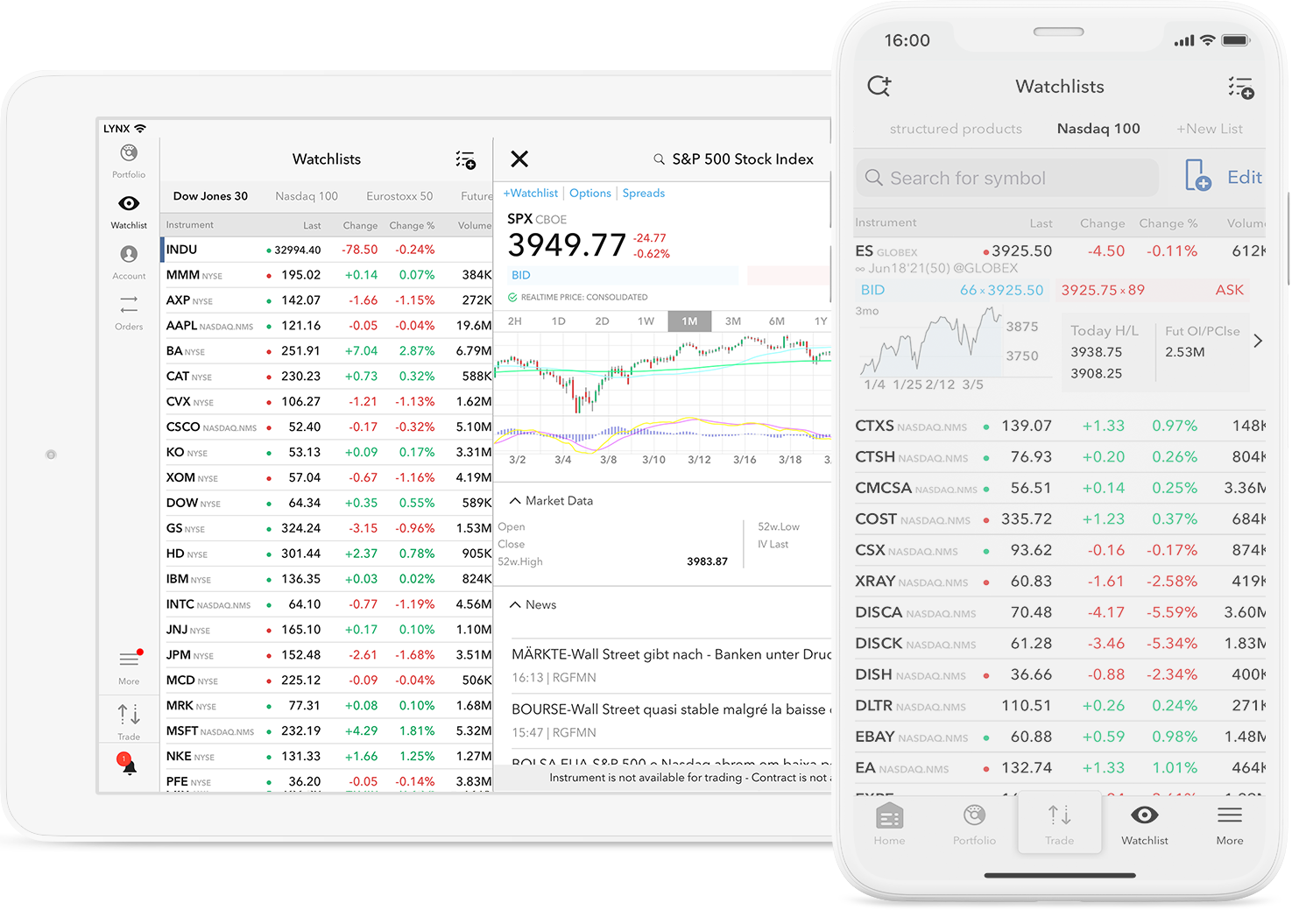The height and width of the screenshot is (924, 1299).
Task: Select EBAY row on phone
Action: pyautogui.click(x=1060, y=737)
